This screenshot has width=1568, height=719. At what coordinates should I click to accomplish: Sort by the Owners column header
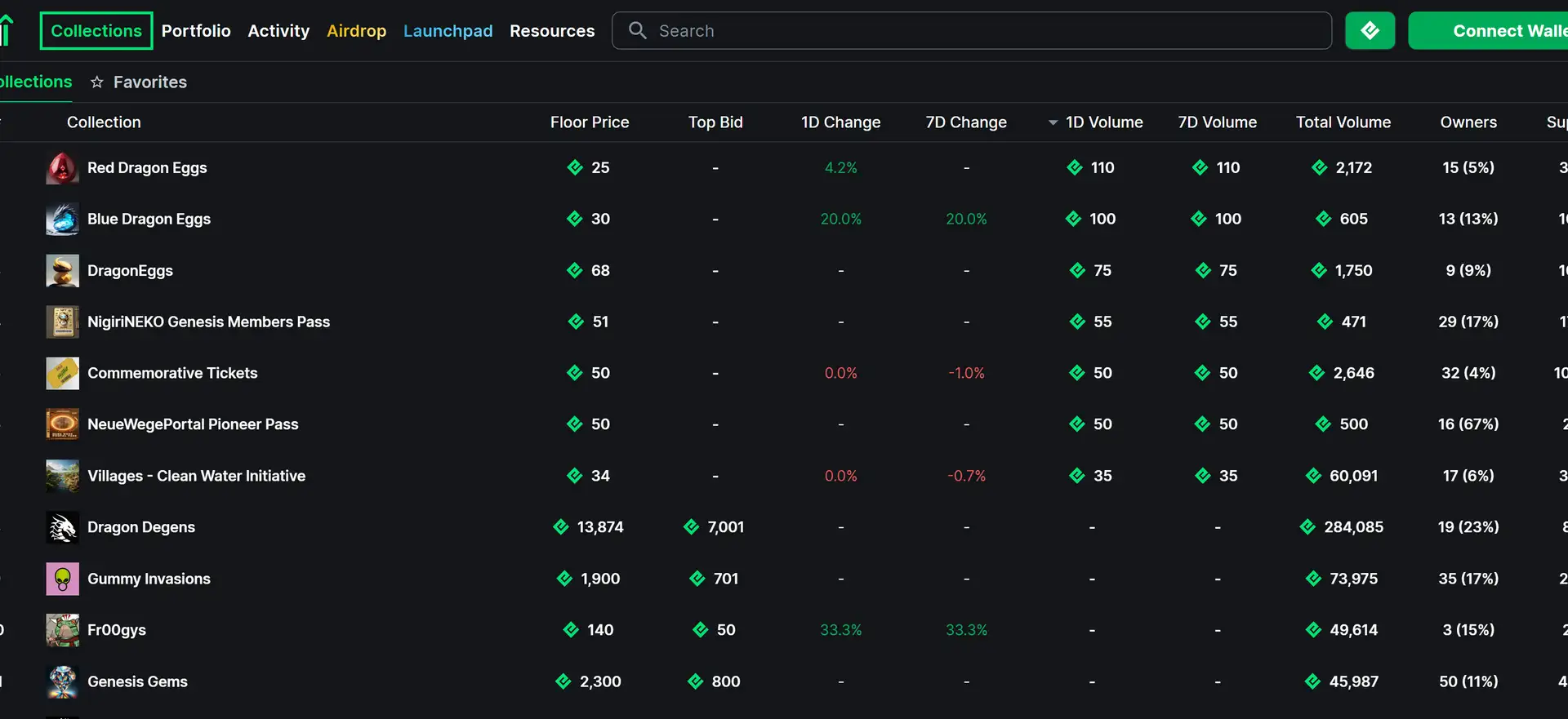tap(1468, 122)
